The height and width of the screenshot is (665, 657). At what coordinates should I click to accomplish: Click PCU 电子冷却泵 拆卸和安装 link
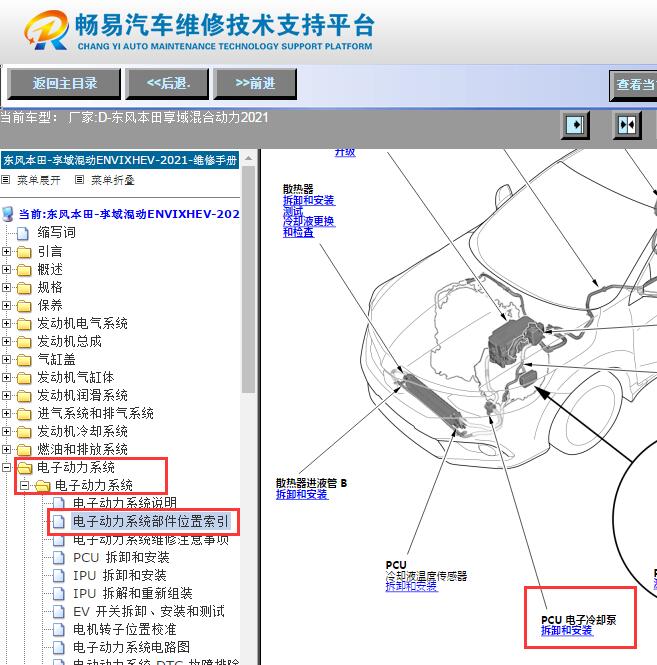coord(567,631)
